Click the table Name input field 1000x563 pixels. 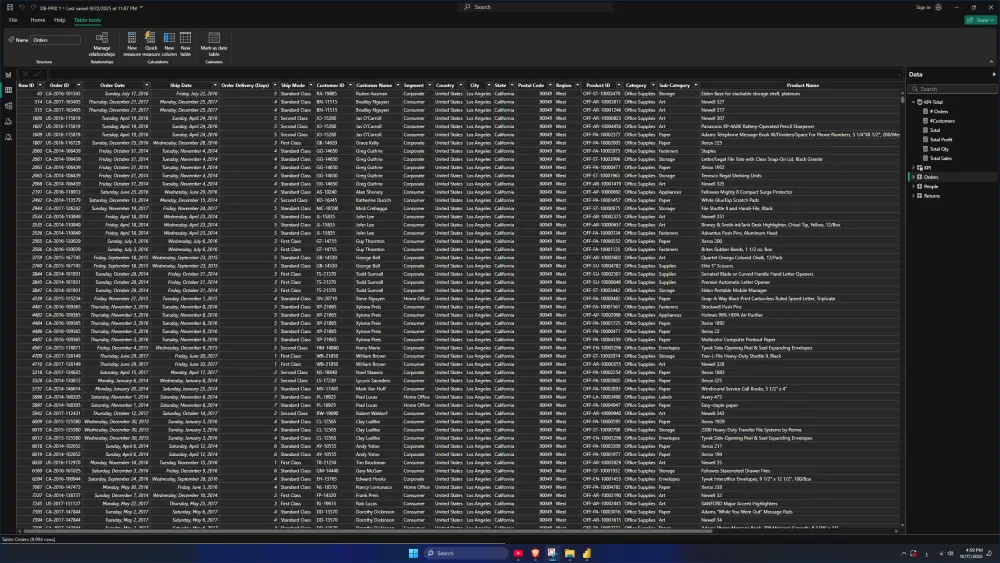point(55,40)
